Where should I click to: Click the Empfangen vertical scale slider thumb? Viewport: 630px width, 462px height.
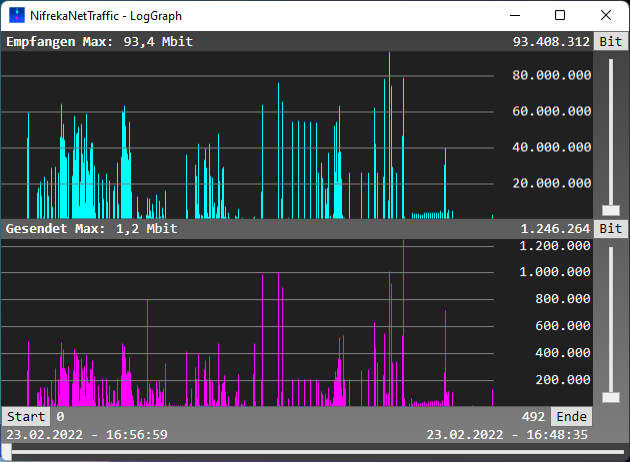[611, 210]
